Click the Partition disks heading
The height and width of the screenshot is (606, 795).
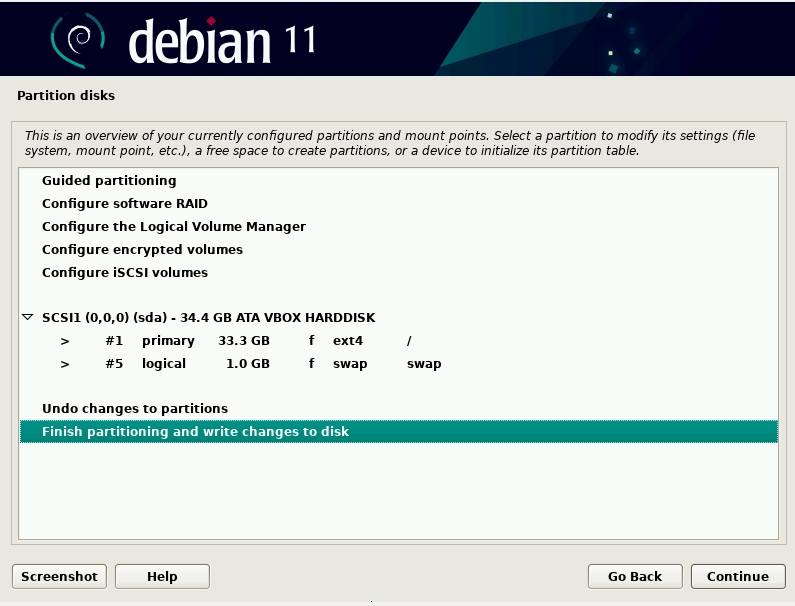click(66, 95)
